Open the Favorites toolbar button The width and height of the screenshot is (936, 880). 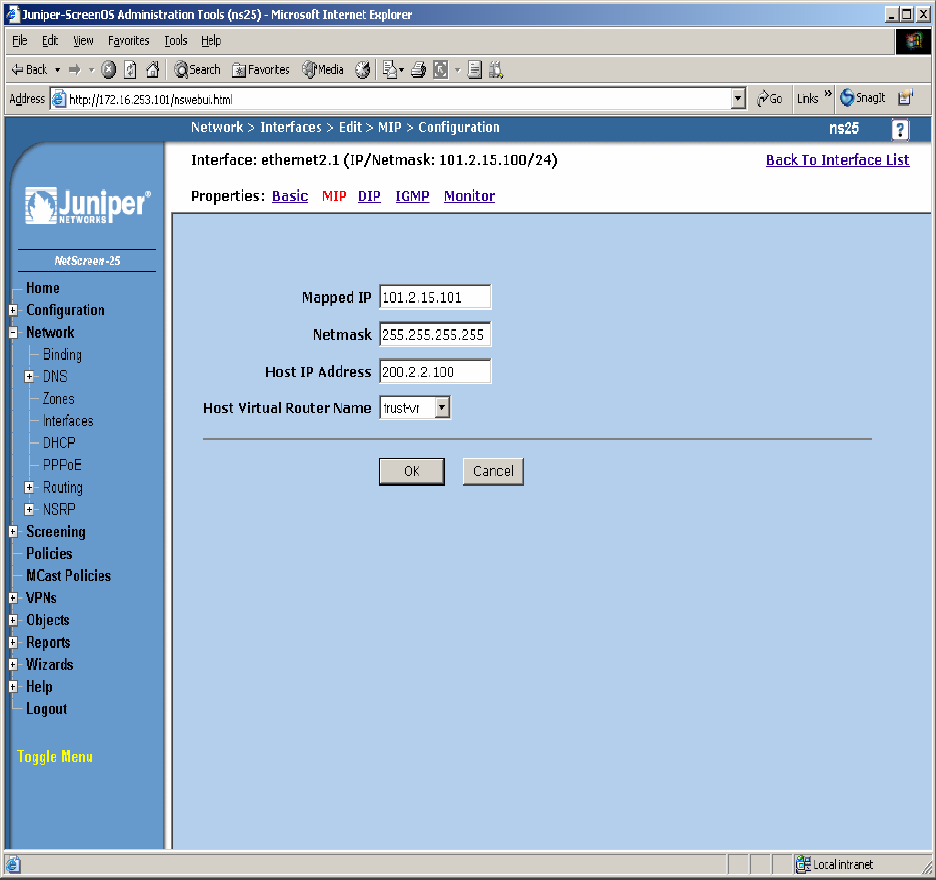(261, 70)
